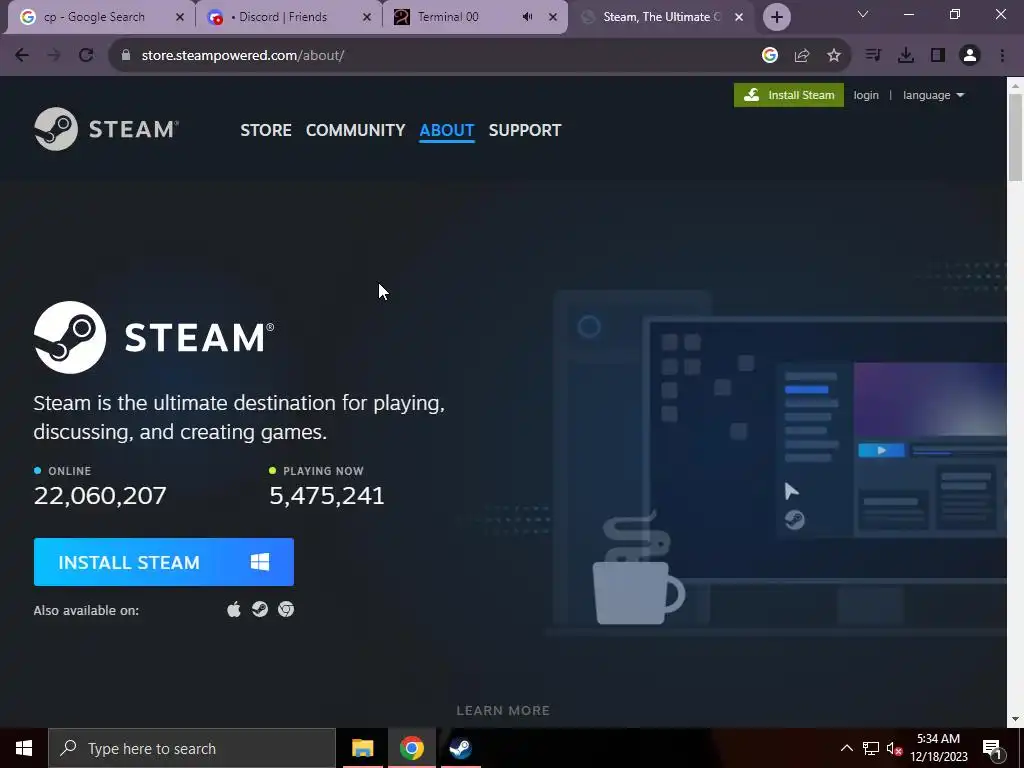1024x768 pixels.
Task: Bookmark this page with the star icon
Action: (x=834, y=56)
